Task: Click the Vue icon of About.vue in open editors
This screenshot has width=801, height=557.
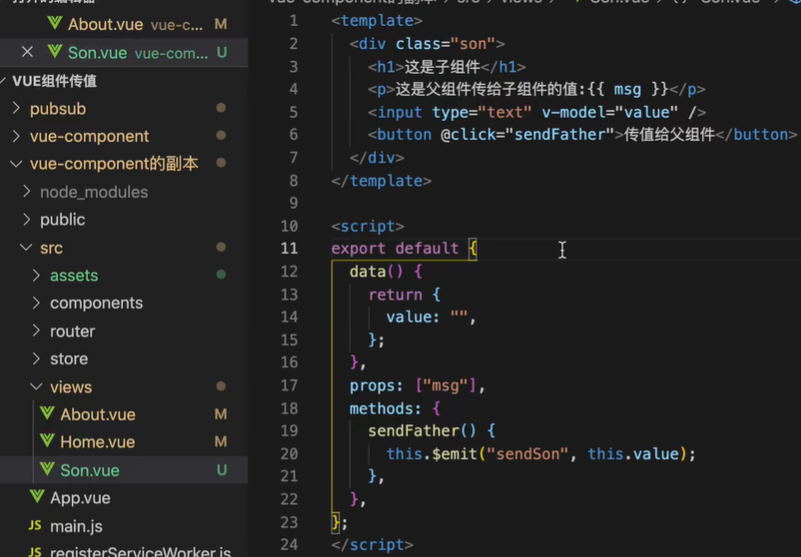Action: (54, 23)
